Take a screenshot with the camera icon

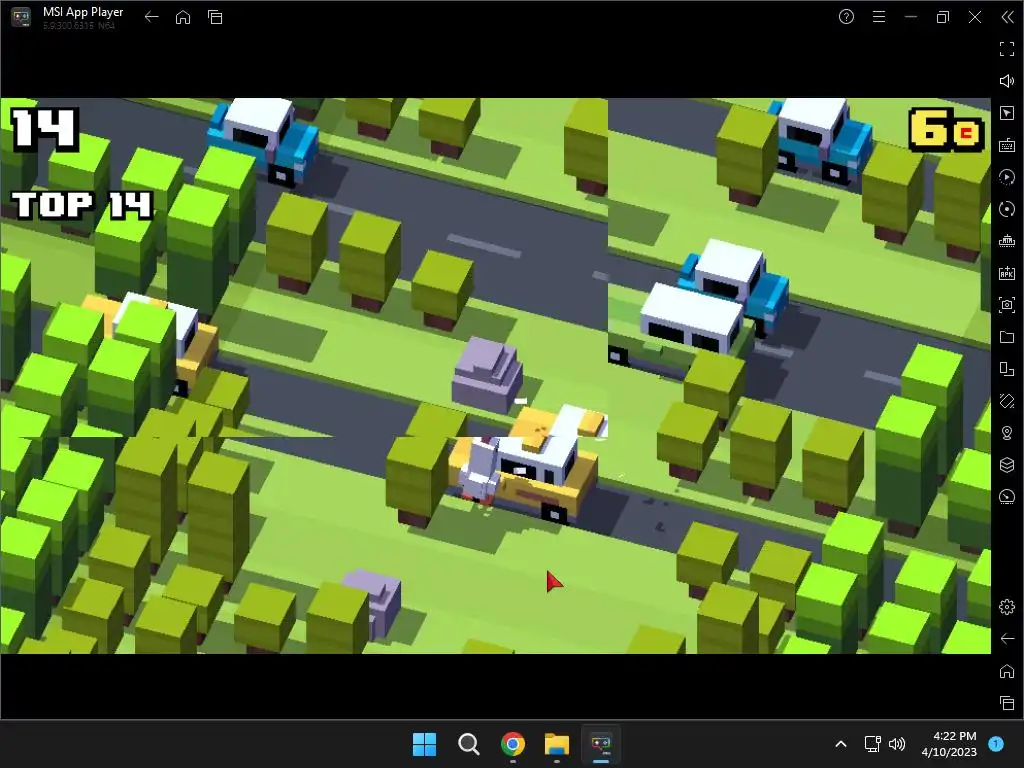(1006, 305)
